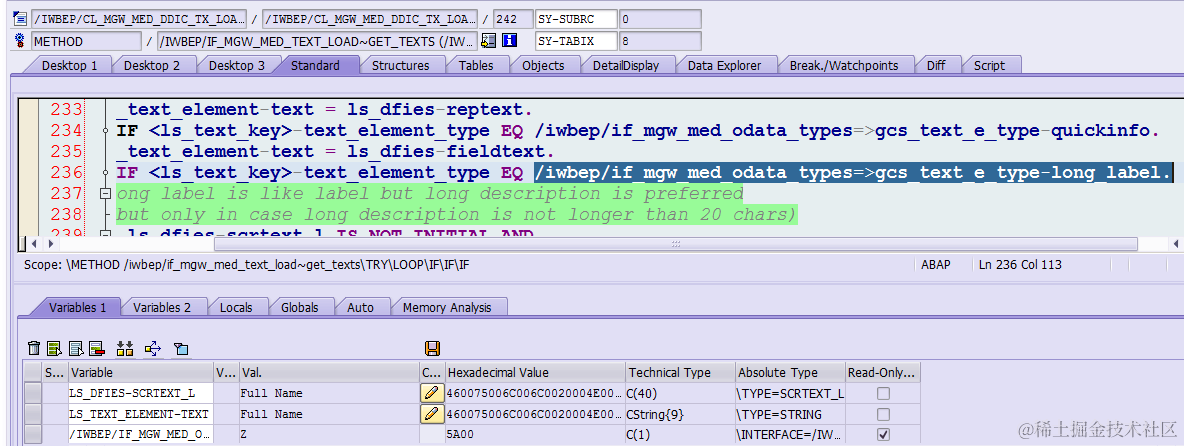Click the gear icon beside METHOD field

(x=20, y=42)
